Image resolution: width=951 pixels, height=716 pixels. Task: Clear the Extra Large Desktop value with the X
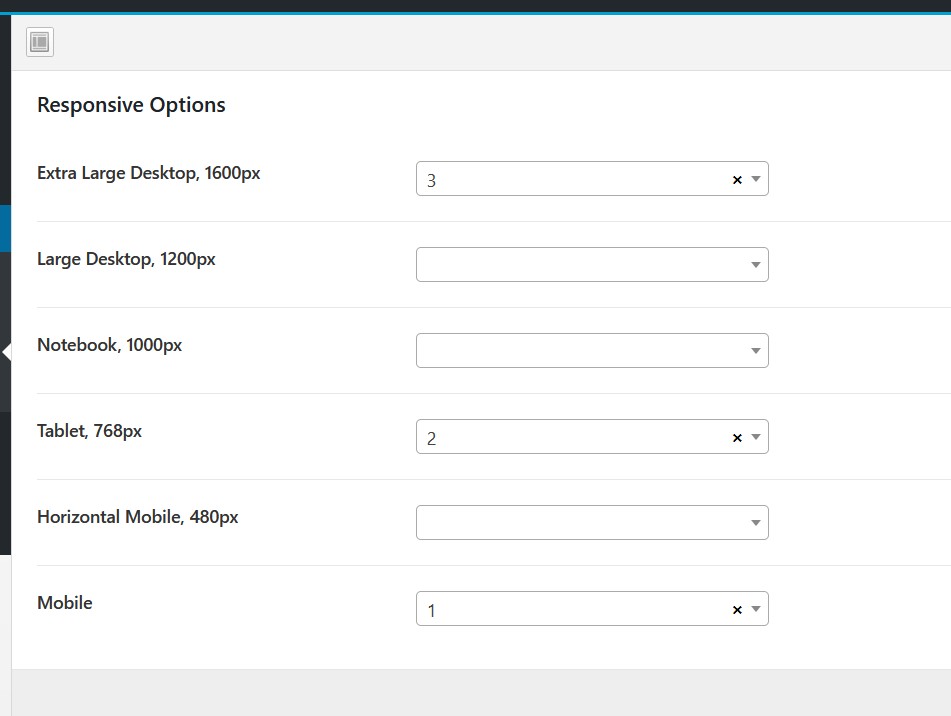coord(737,180)
